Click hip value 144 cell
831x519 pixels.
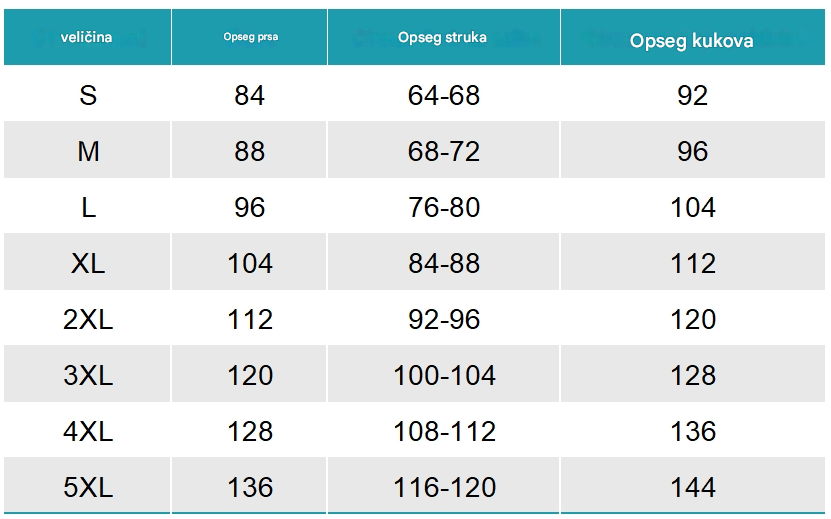coord(693,486)
